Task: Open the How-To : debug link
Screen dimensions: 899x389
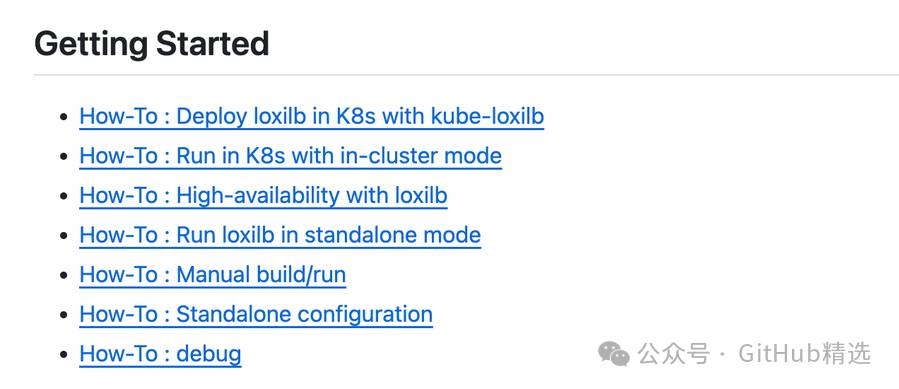Action: (161, 354)
